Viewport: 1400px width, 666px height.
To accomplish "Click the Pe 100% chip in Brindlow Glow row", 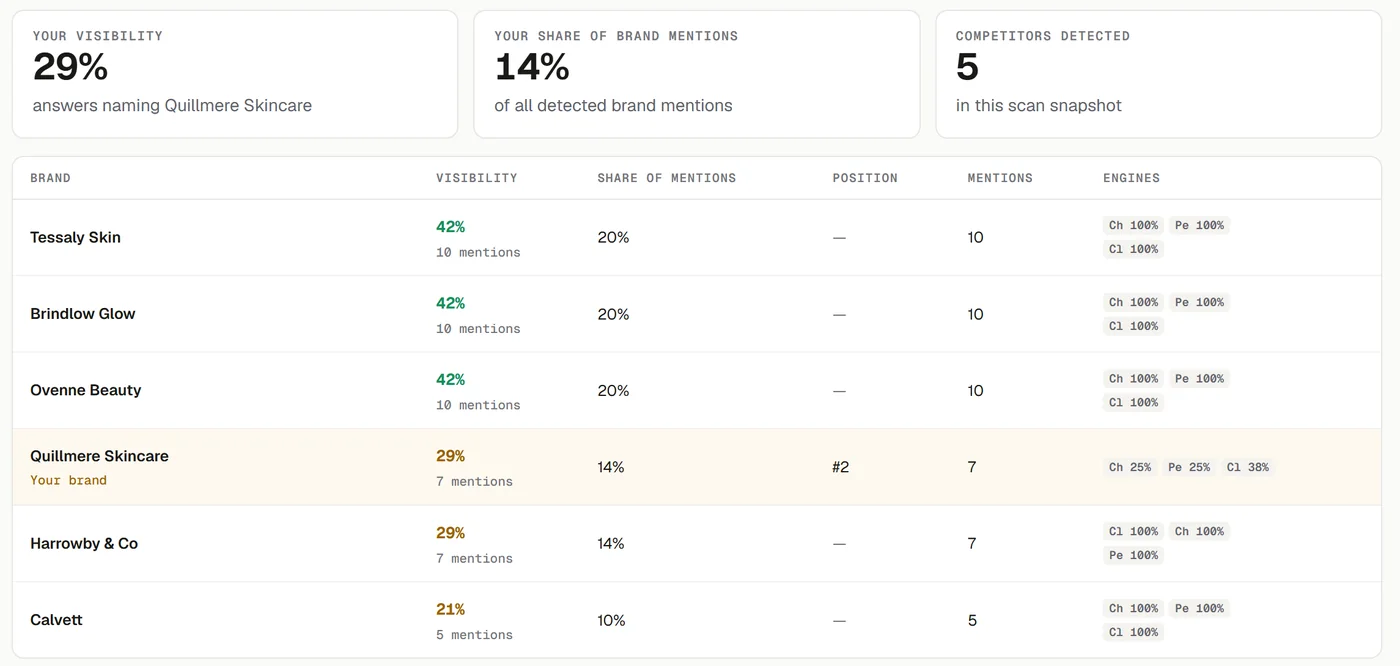I will pyautogui.click(x=1199, y=302).
